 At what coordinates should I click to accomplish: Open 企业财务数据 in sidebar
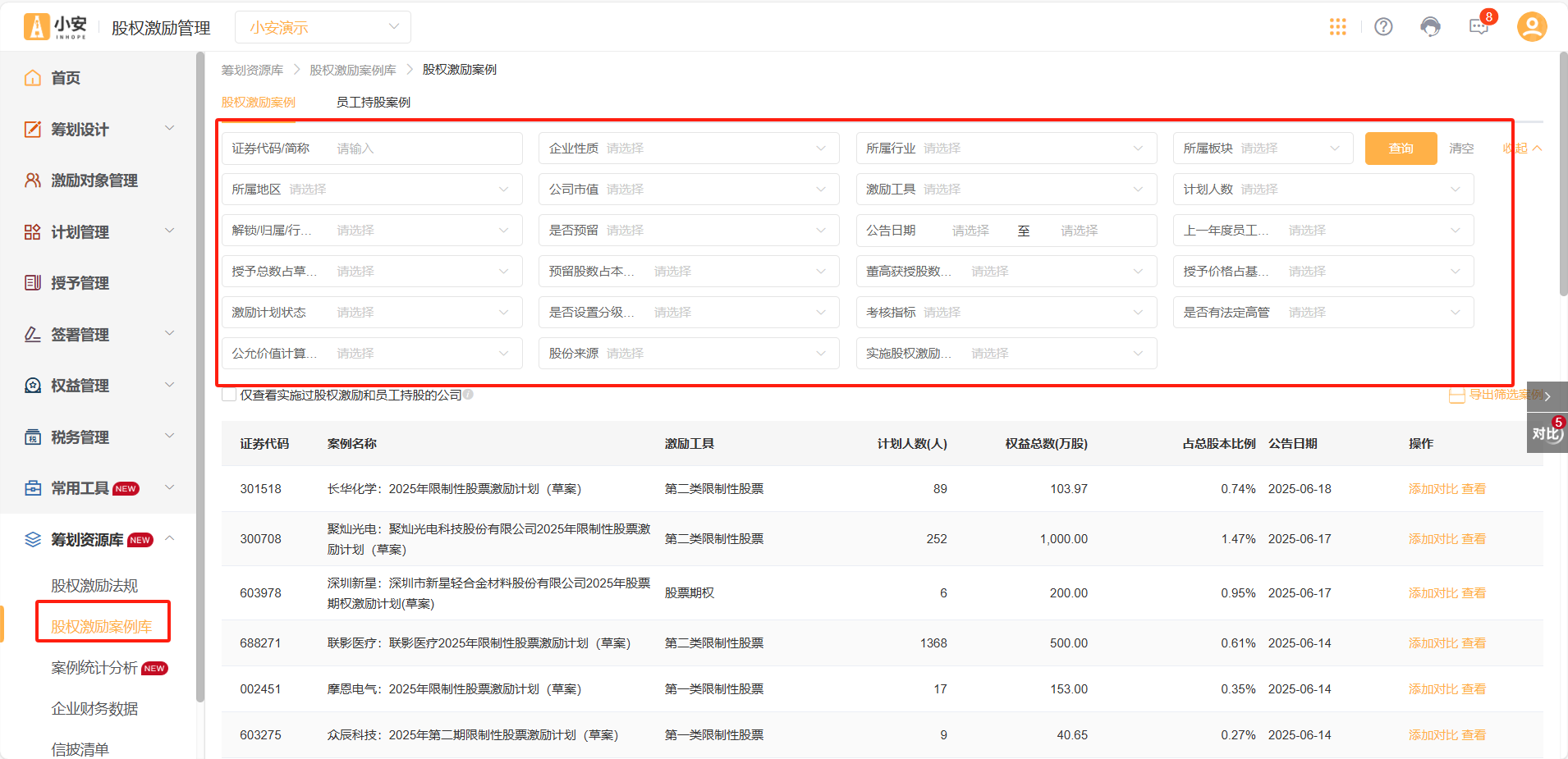94,709
